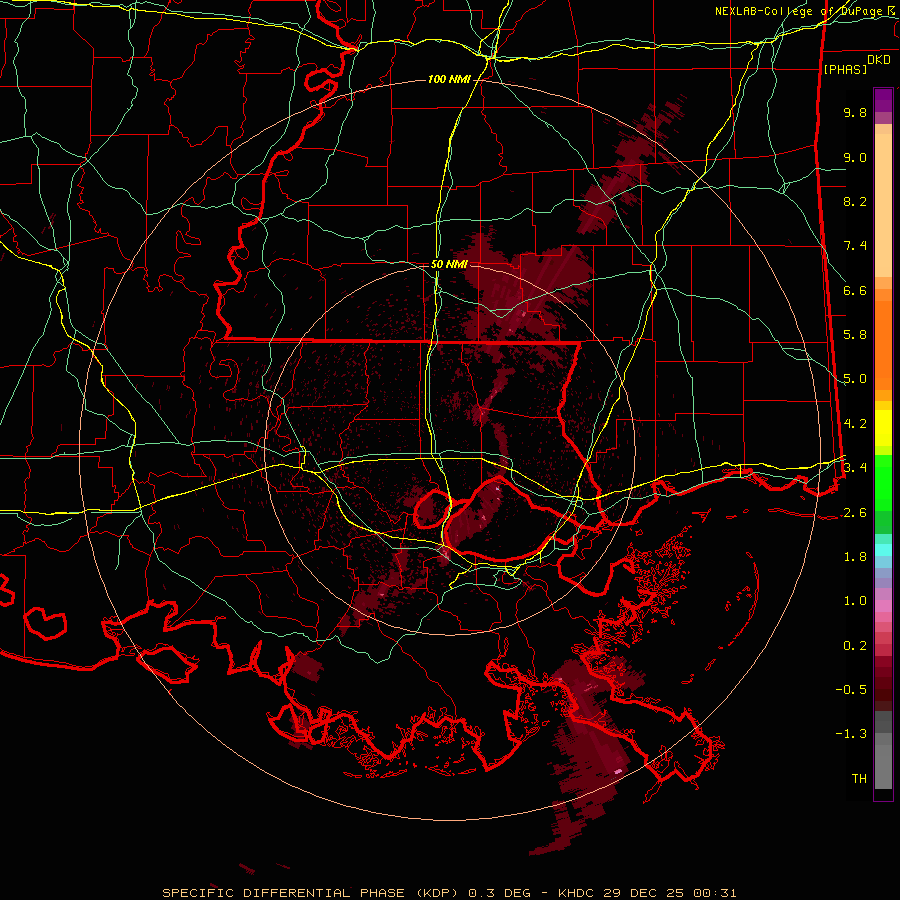Screen dimensions: 900x900
Task: Choose the 1.0 legend value
Action: pos(855,601)
